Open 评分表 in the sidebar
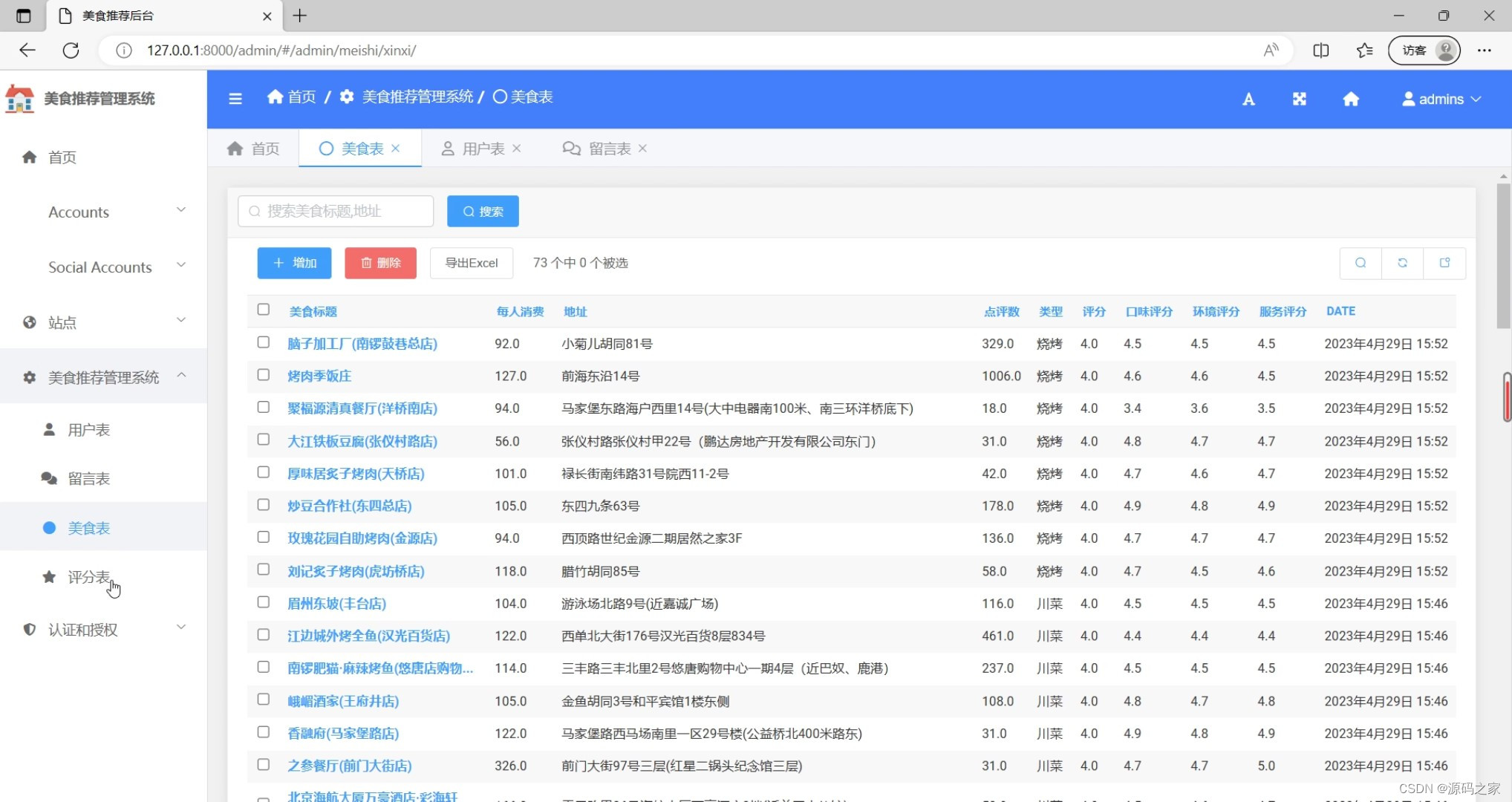The image size is (1512, 802). pyautogui.click(x=88, y=577)
